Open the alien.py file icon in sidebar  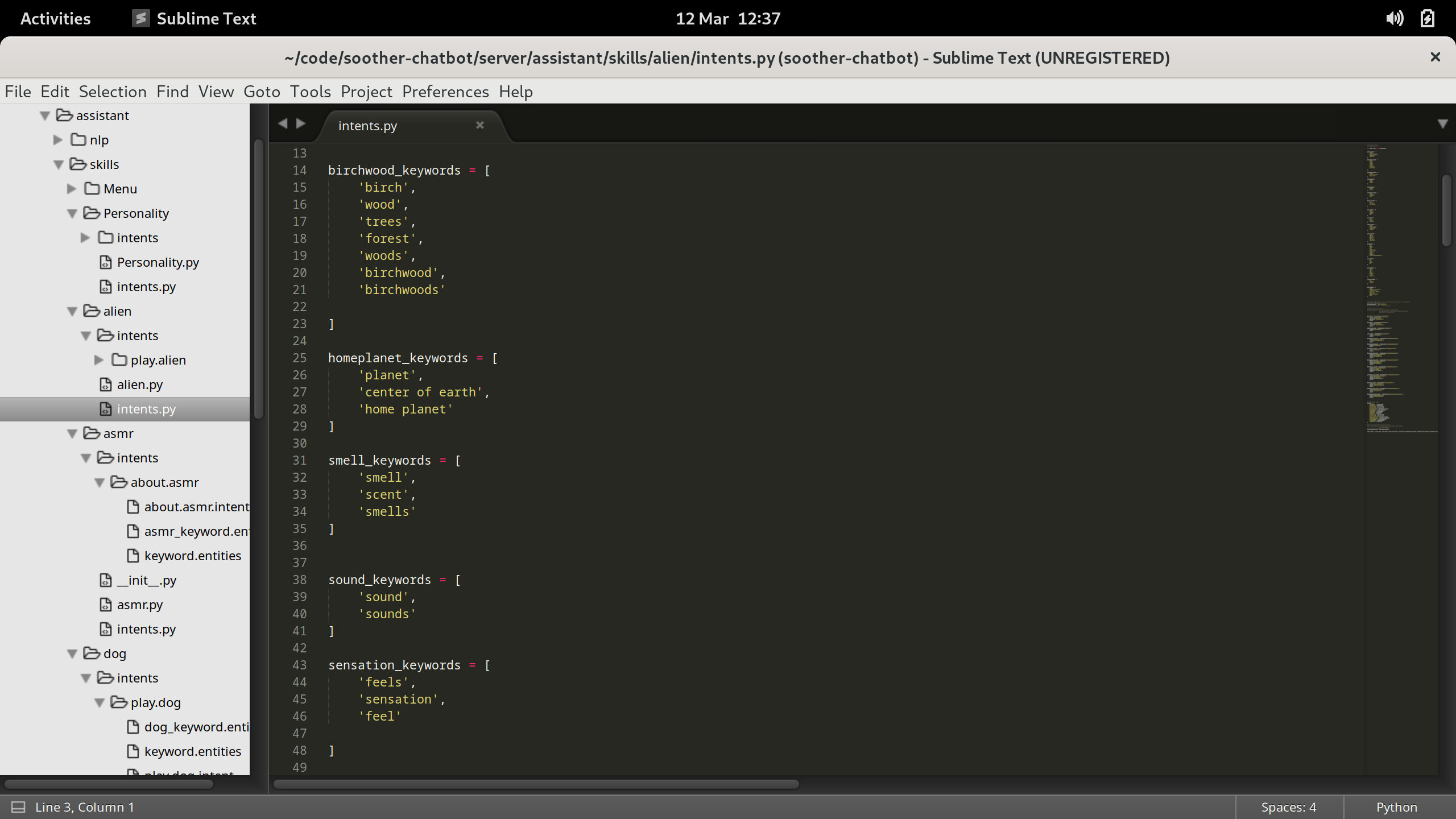(x=106, y=384)
